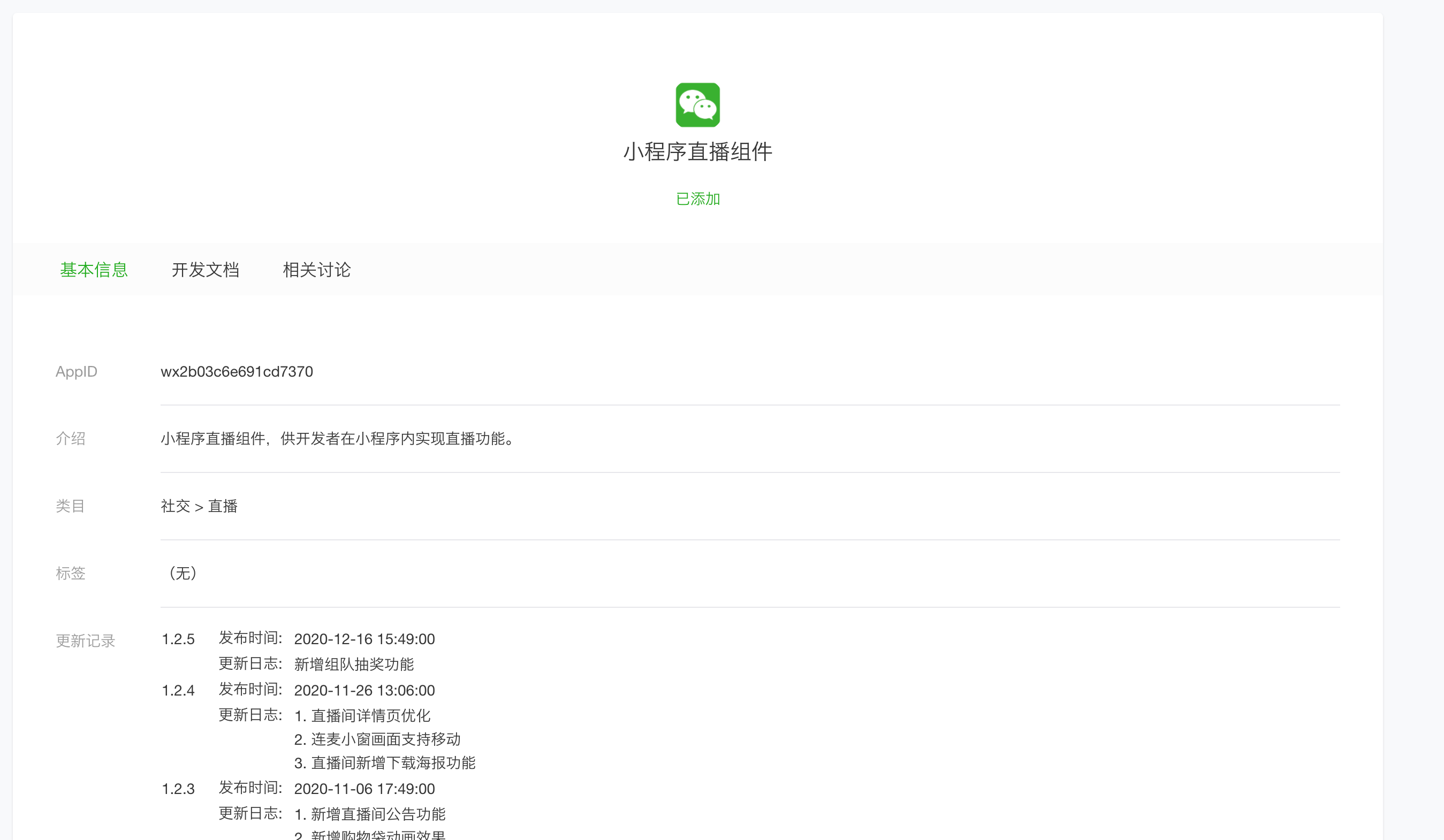The height and width of the screenshot is (840, 1444).
Task: Click the 新增组队抽奖功能 changelog text
Action: click(354, 665)
